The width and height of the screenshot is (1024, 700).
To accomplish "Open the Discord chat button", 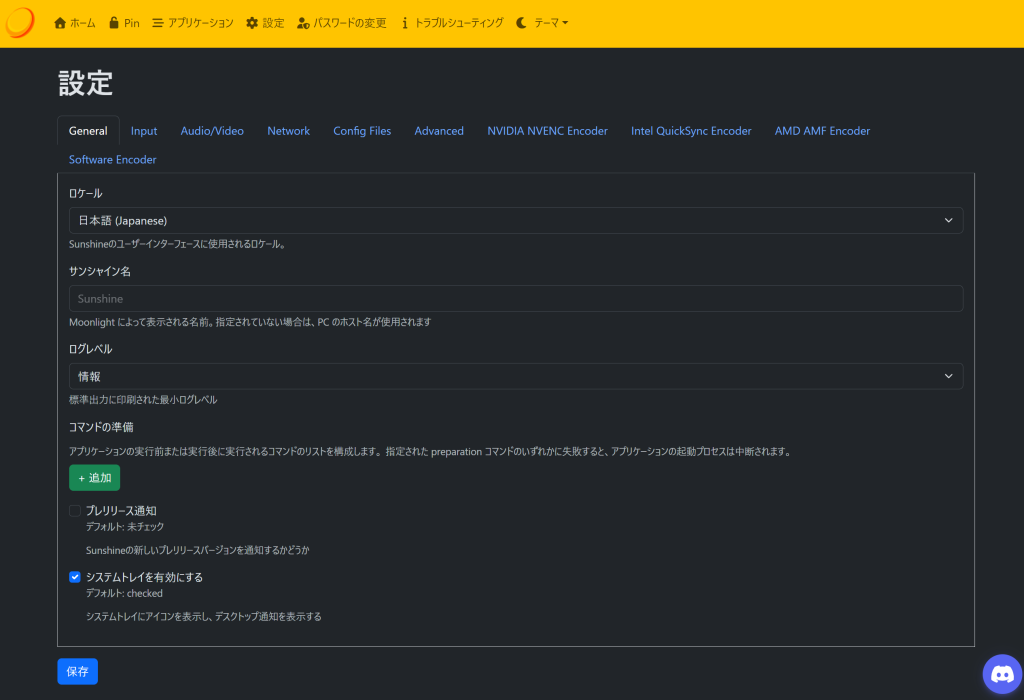I will tap(1001, 674).
